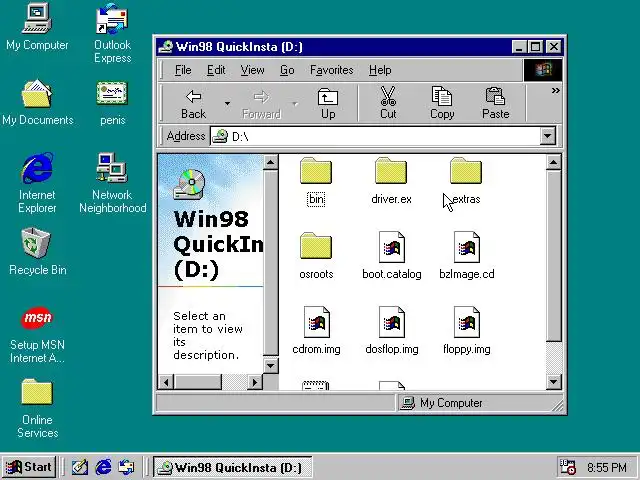
Task: Select the floppy.img file
Action: [467, 331]
